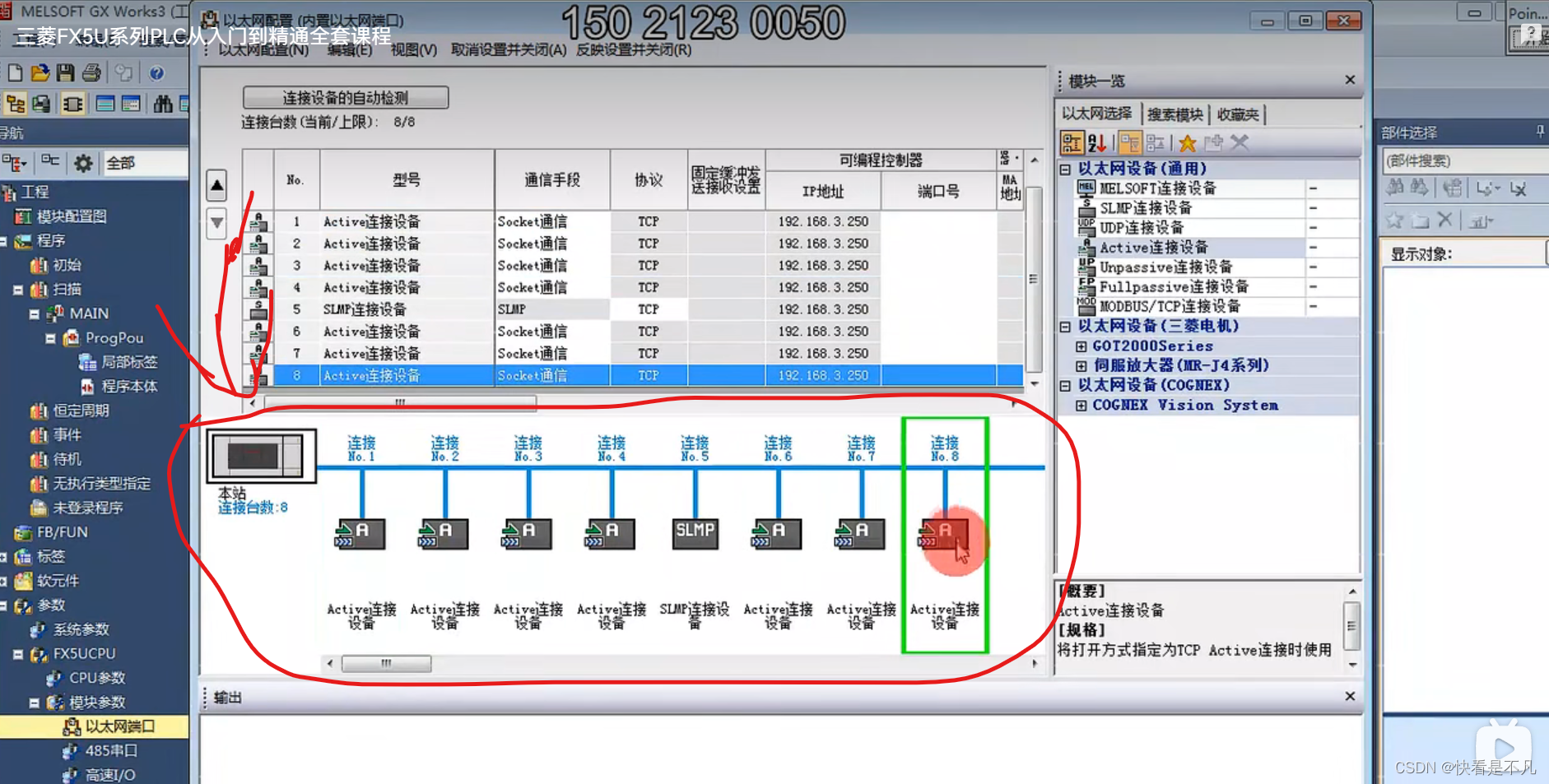This screenshot has height=784, width=1549.
Task: Click the collapse tree icon in navigation toolbar
Action: pyautogui.click(x=50, y=161)
